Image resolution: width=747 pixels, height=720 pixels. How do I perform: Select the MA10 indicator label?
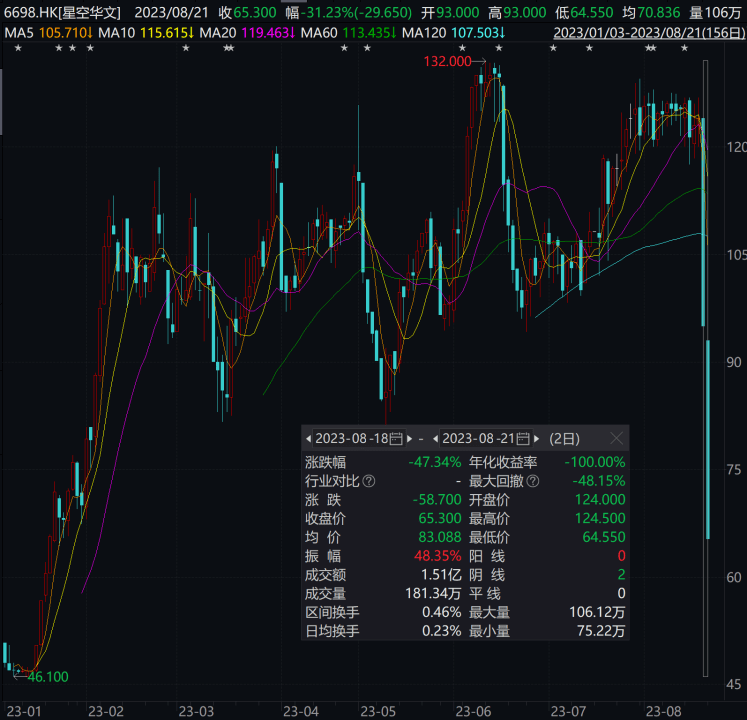96,33
